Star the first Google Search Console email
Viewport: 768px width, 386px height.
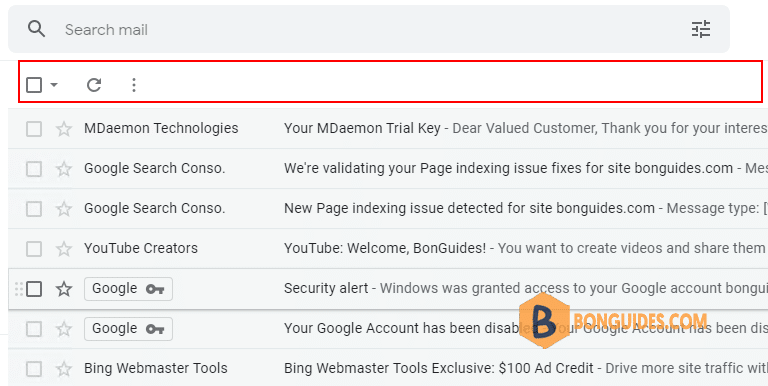[64, 169]
